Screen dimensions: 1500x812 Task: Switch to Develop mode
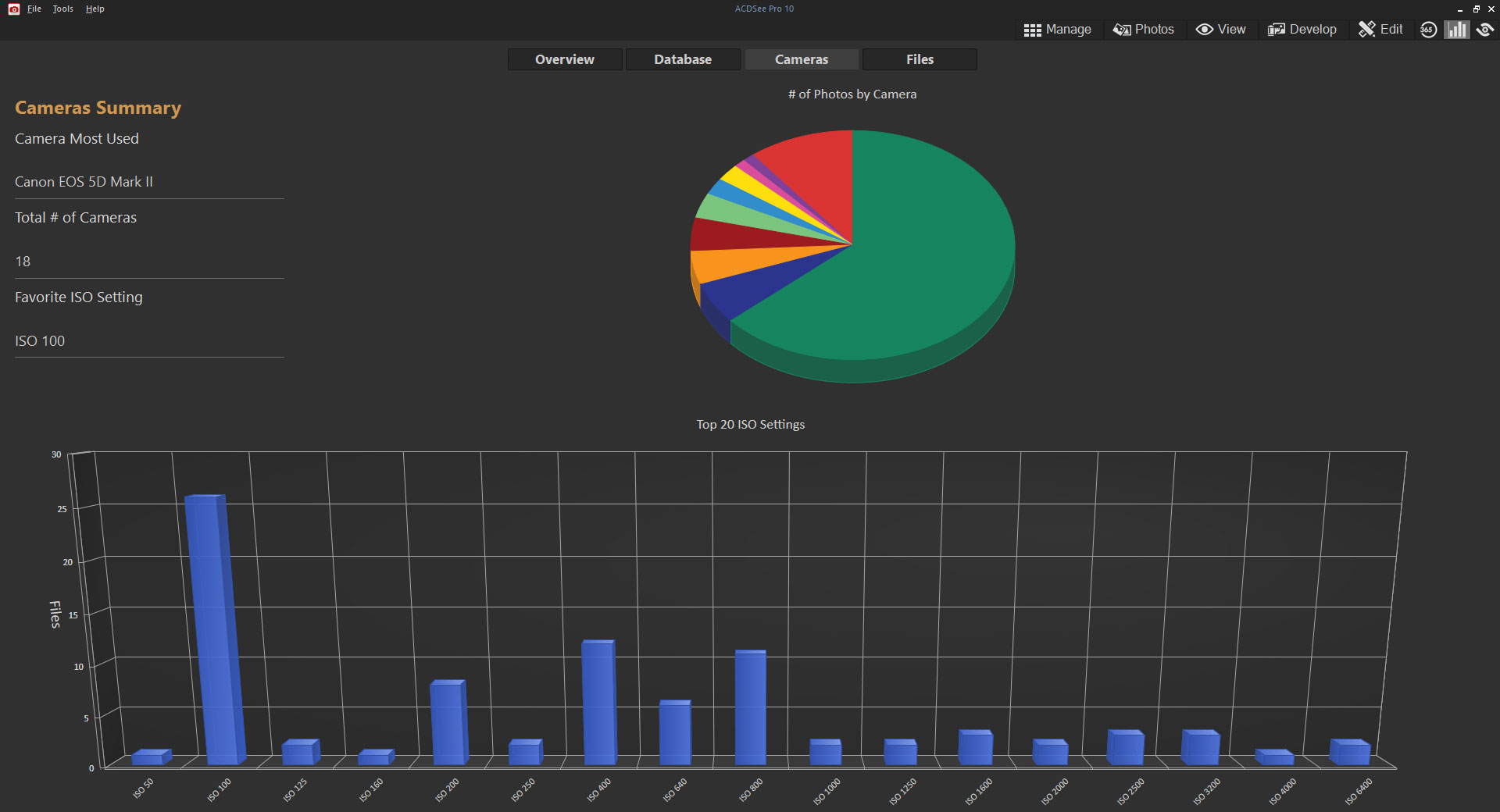pyautogui.click(x=1302, y=30)
